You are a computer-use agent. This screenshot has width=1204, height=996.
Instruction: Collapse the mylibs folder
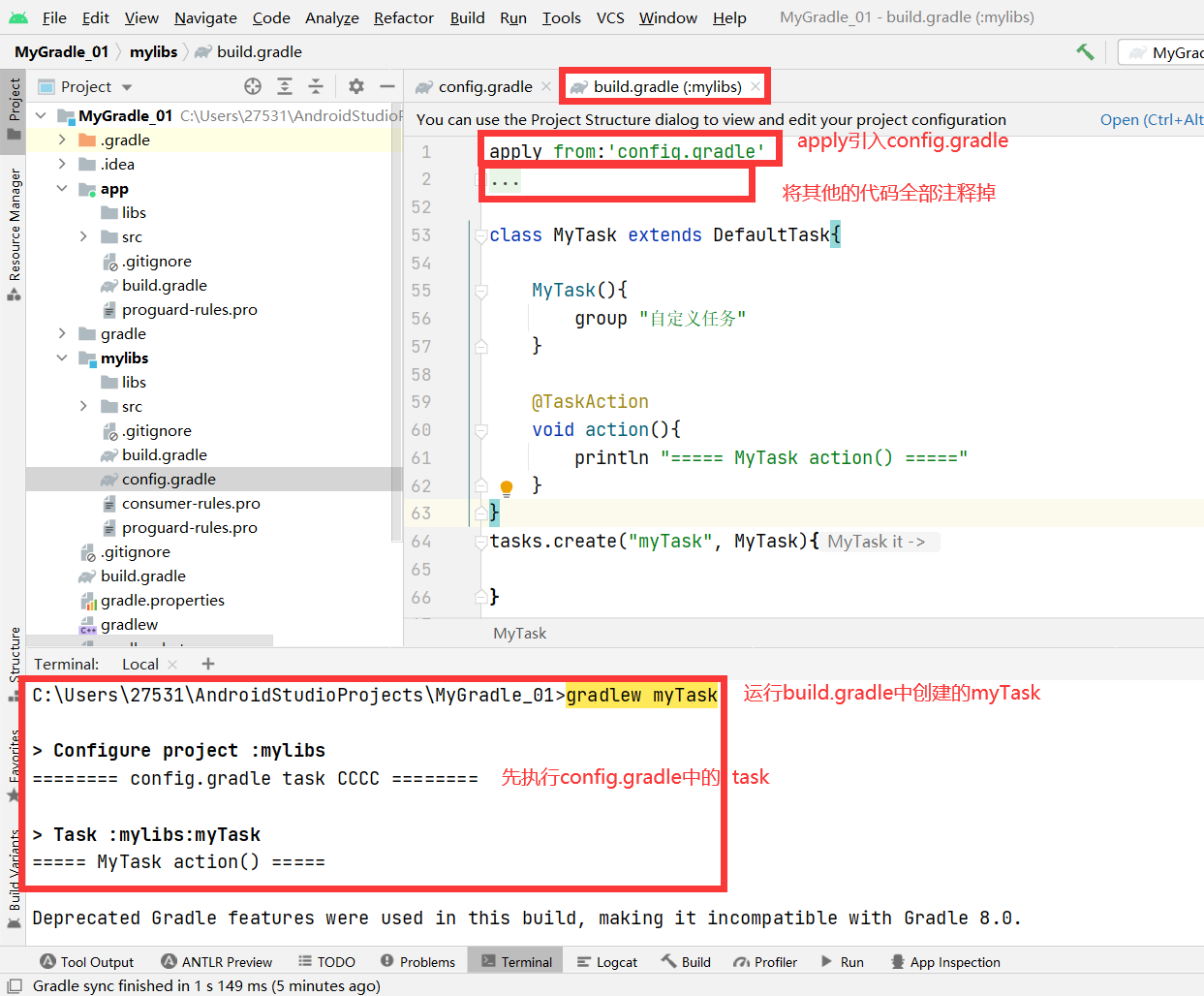pyautogui.click(x=62, y=358)
